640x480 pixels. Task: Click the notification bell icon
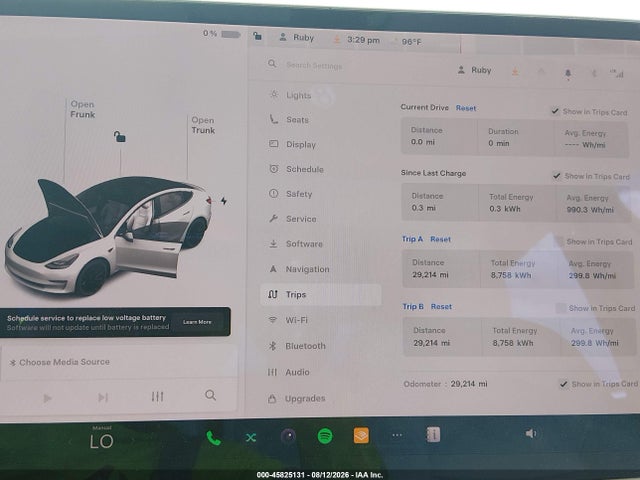pyautogui.click(x=568, y=73)
